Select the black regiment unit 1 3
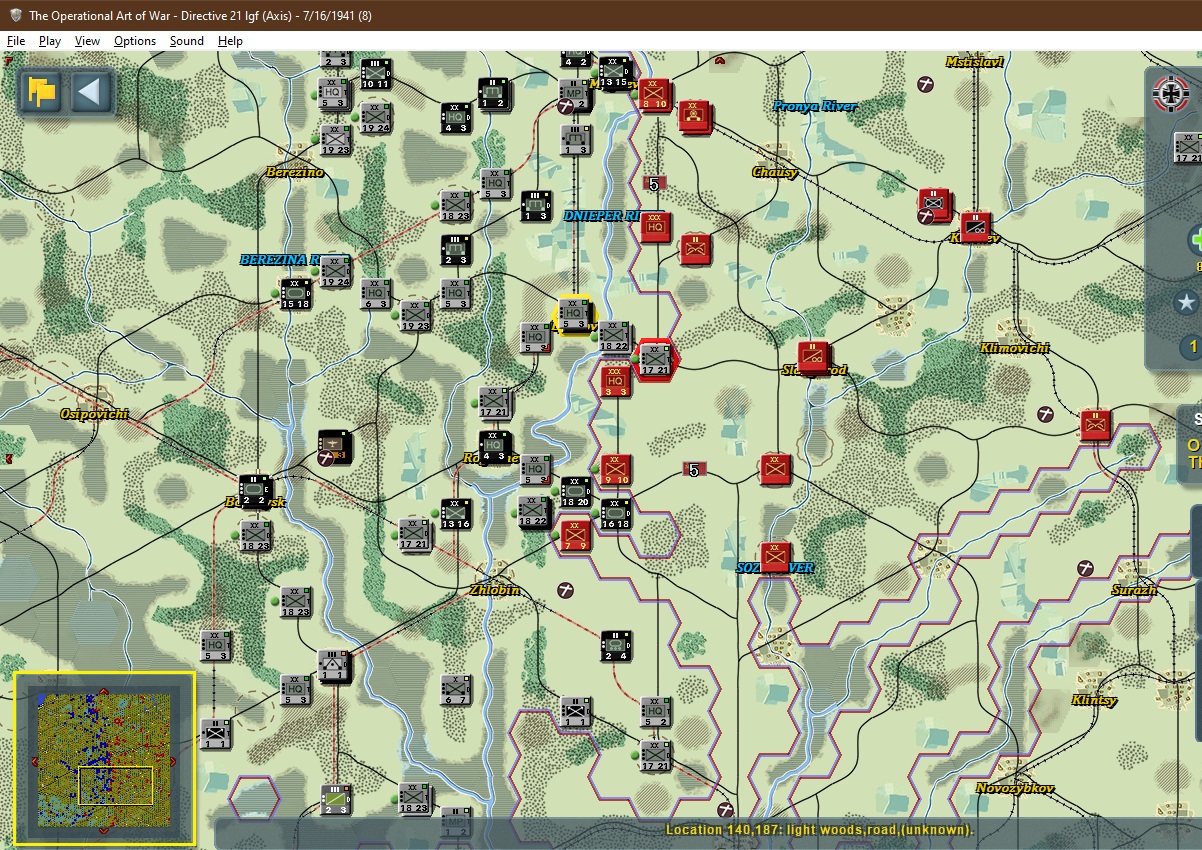 pos(535,205)
